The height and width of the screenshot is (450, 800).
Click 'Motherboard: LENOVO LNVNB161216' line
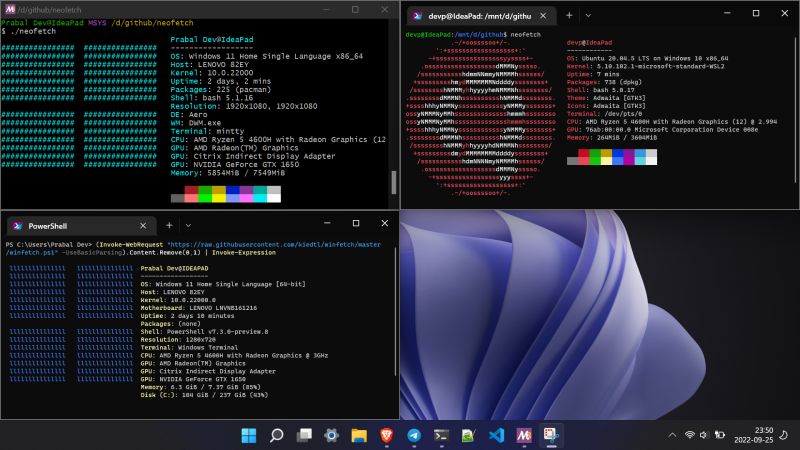click(x=198, y=308)
